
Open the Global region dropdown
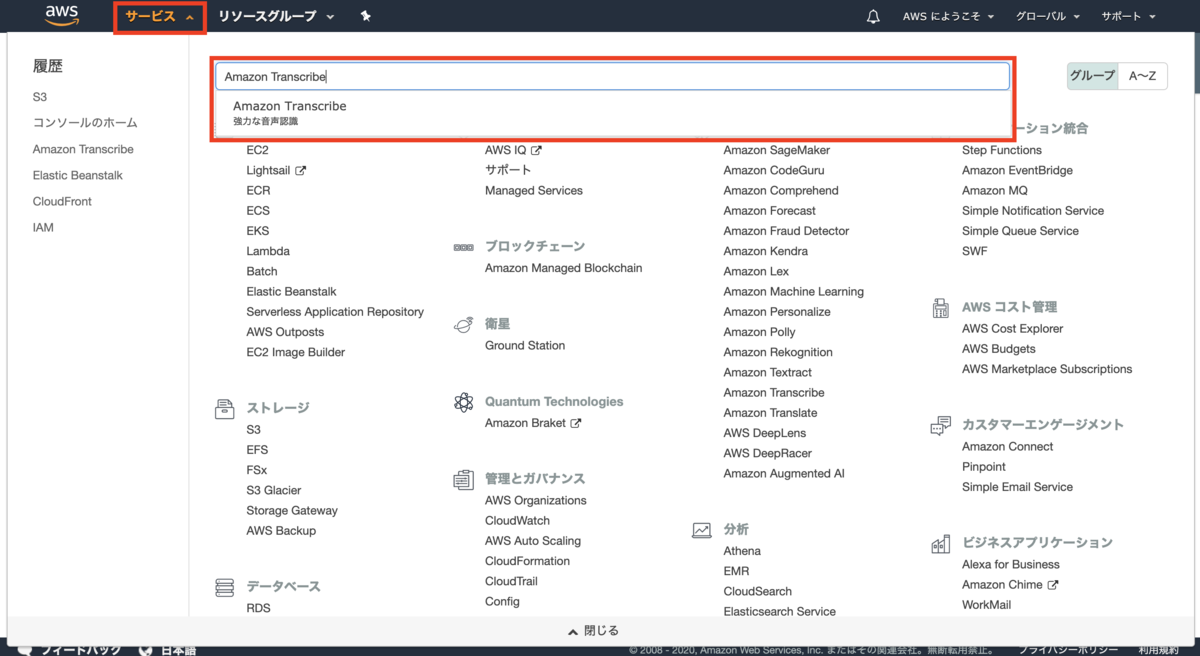tap(1048, 16)
